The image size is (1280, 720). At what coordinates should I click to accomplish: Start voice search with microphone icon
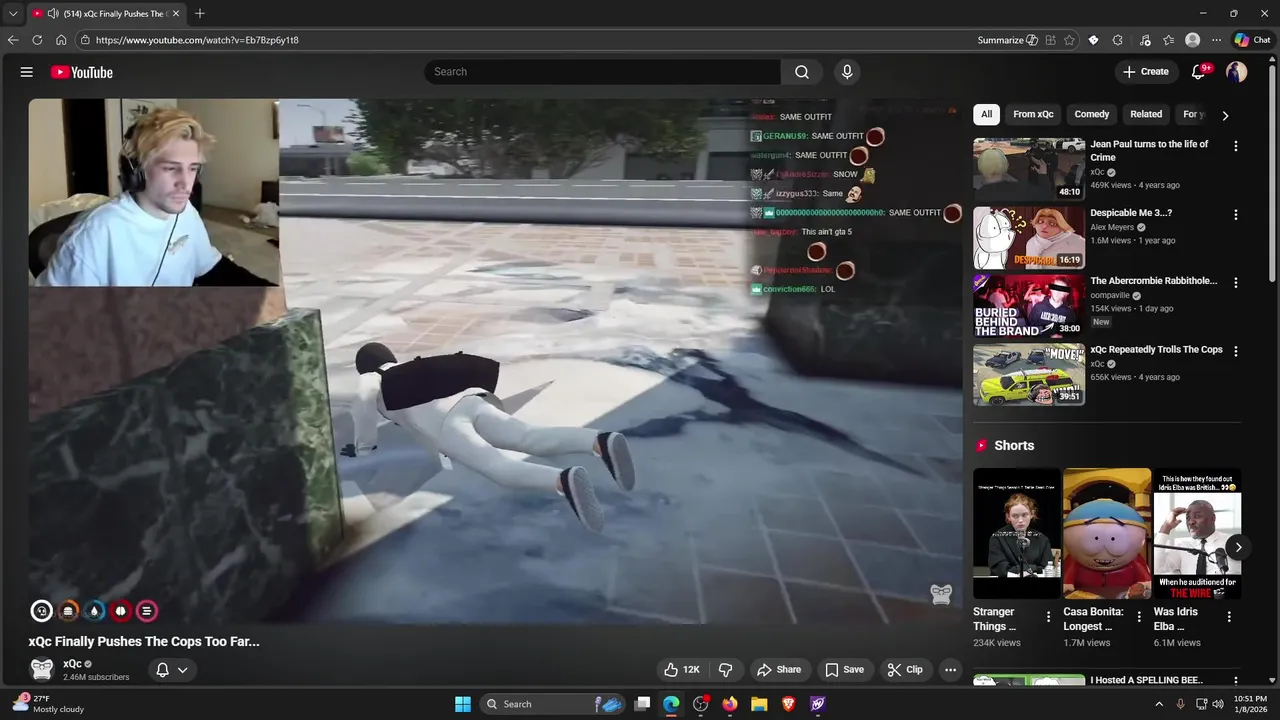847,72
